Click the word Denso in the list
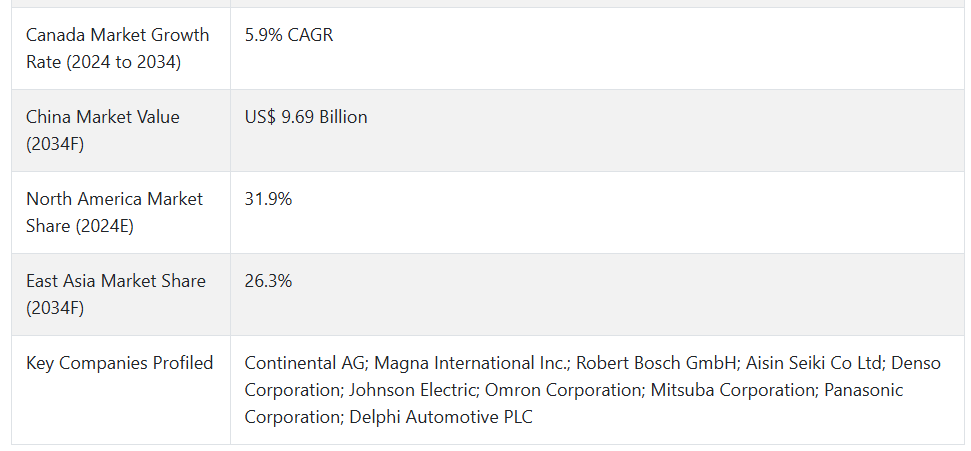Viewport: 971px width, 451px height. coord(916,363)
